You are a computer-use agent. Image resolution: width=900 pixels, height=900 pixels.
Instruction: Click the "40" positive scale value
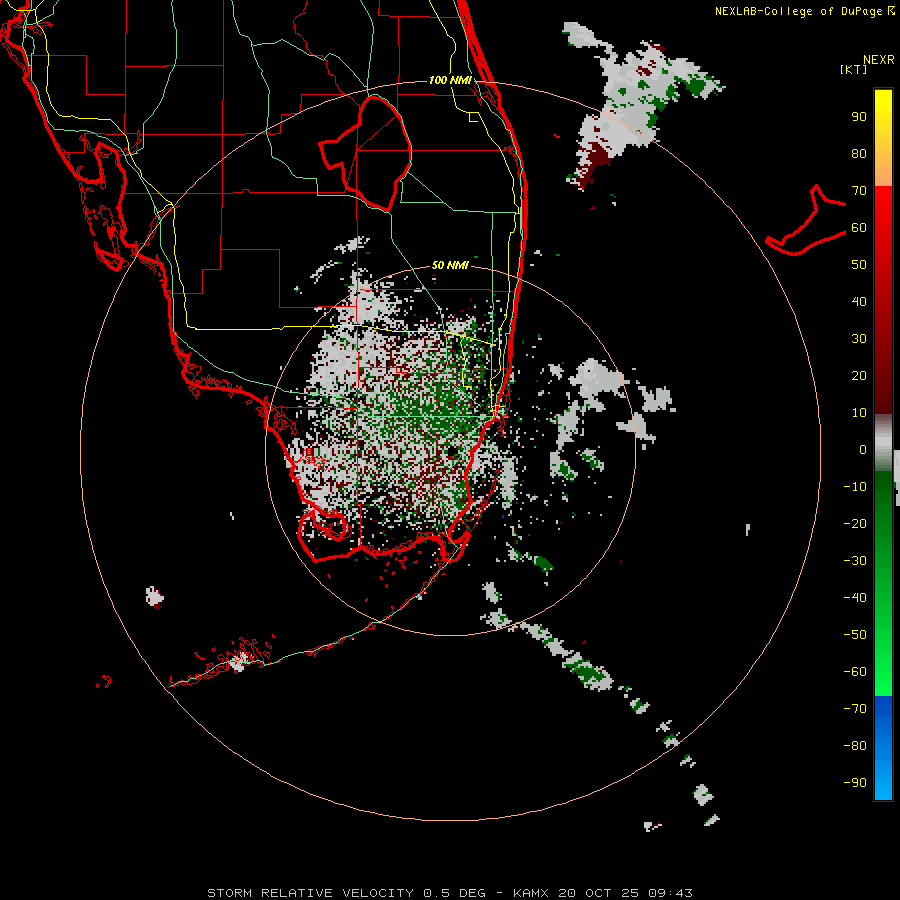pyautogui.click(x=859, y=302)
